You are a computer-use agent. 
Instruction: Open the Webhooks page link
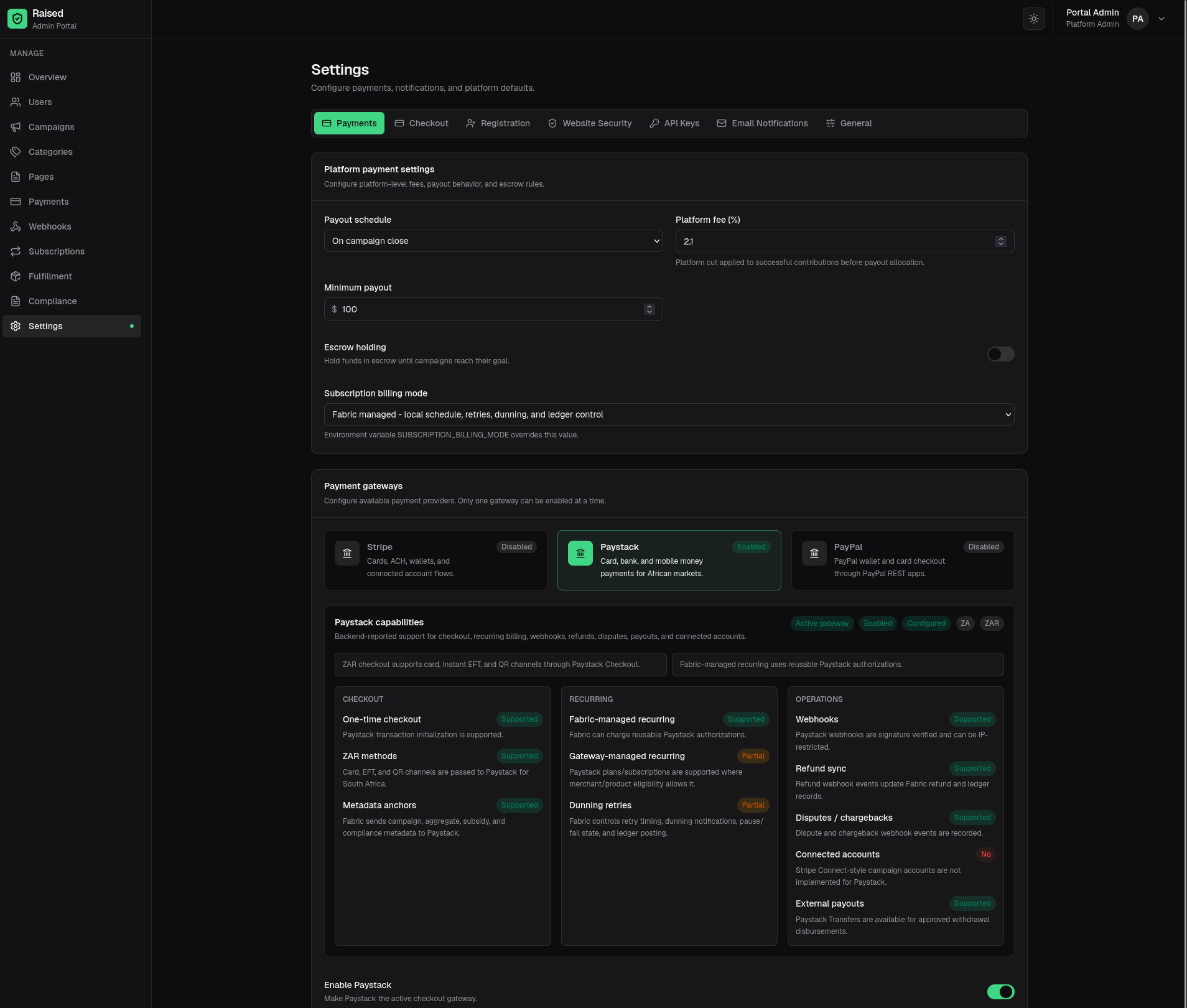(72, 226)
